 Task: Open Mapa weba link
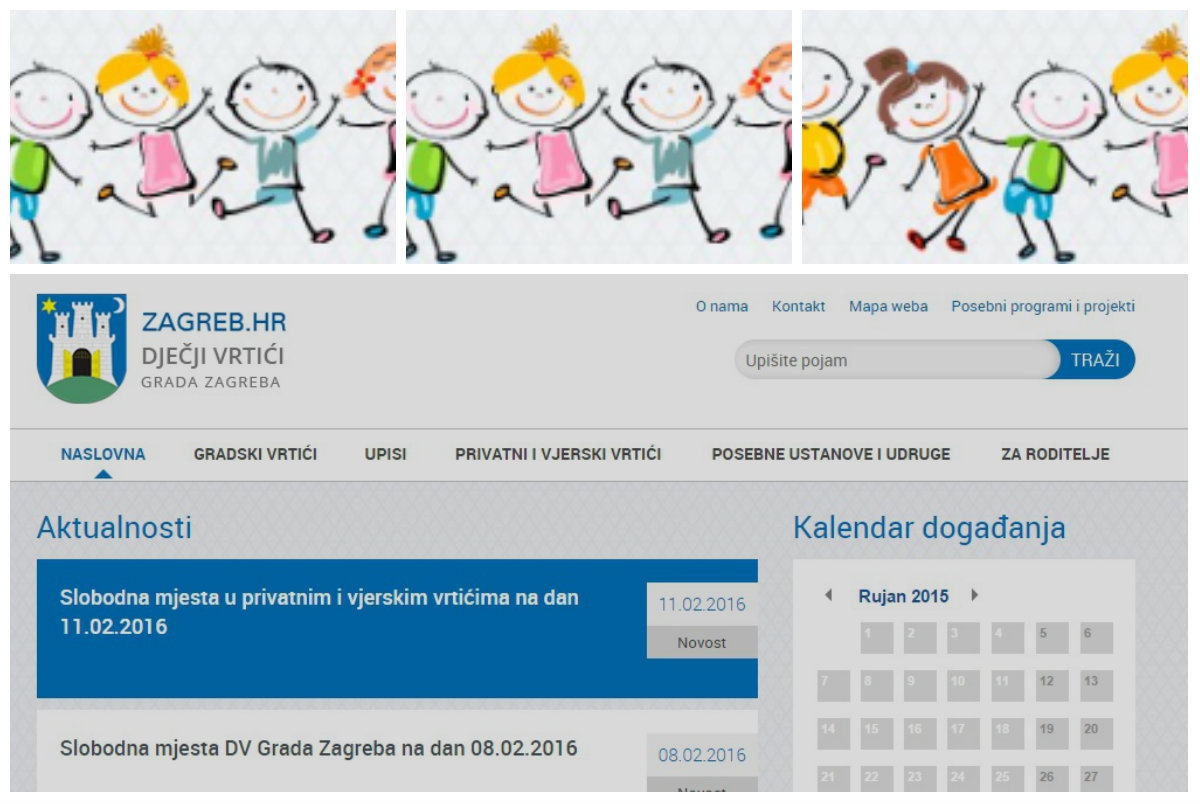click(888, 307)
